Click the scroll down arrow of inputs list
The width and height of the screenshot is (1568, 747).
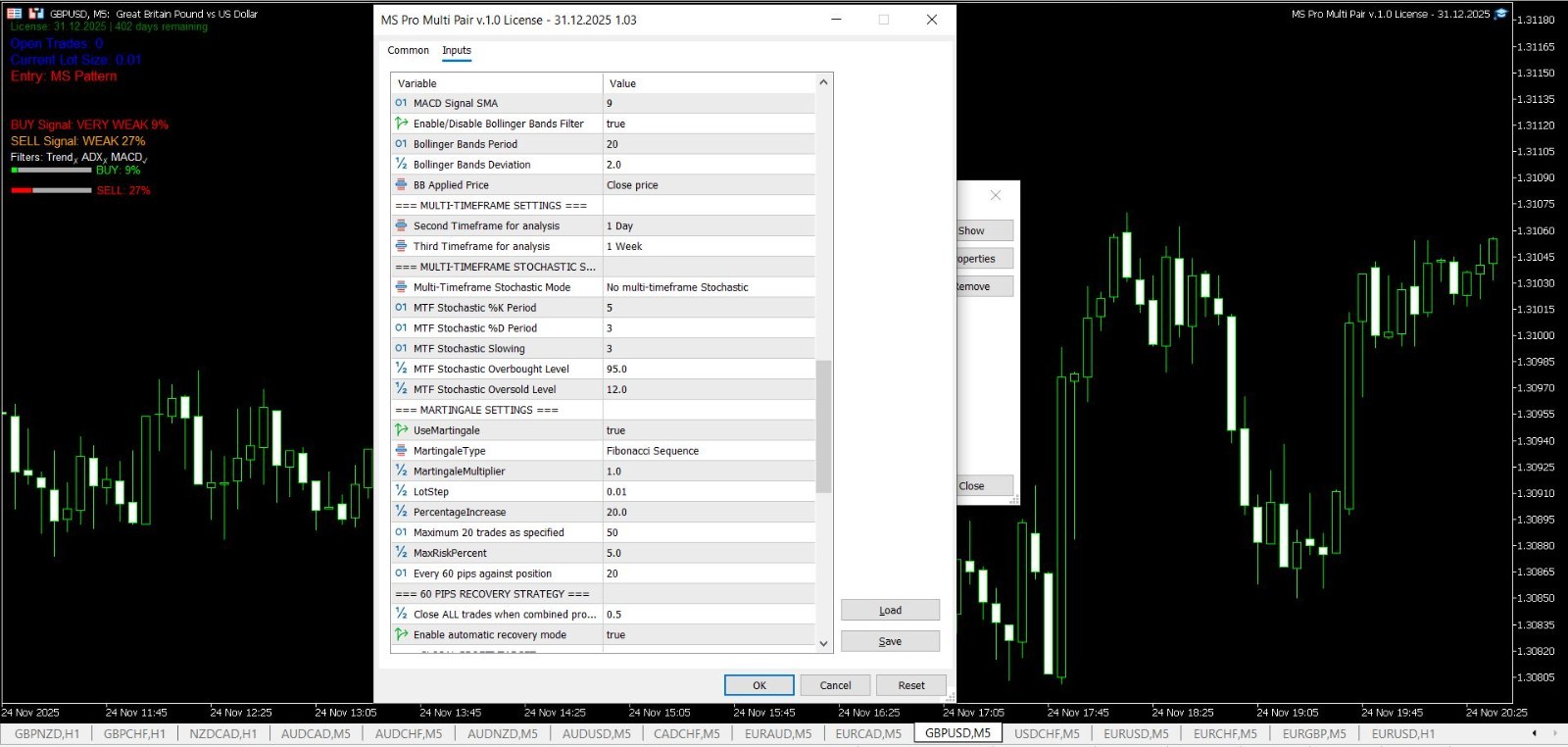pos(823,644)
